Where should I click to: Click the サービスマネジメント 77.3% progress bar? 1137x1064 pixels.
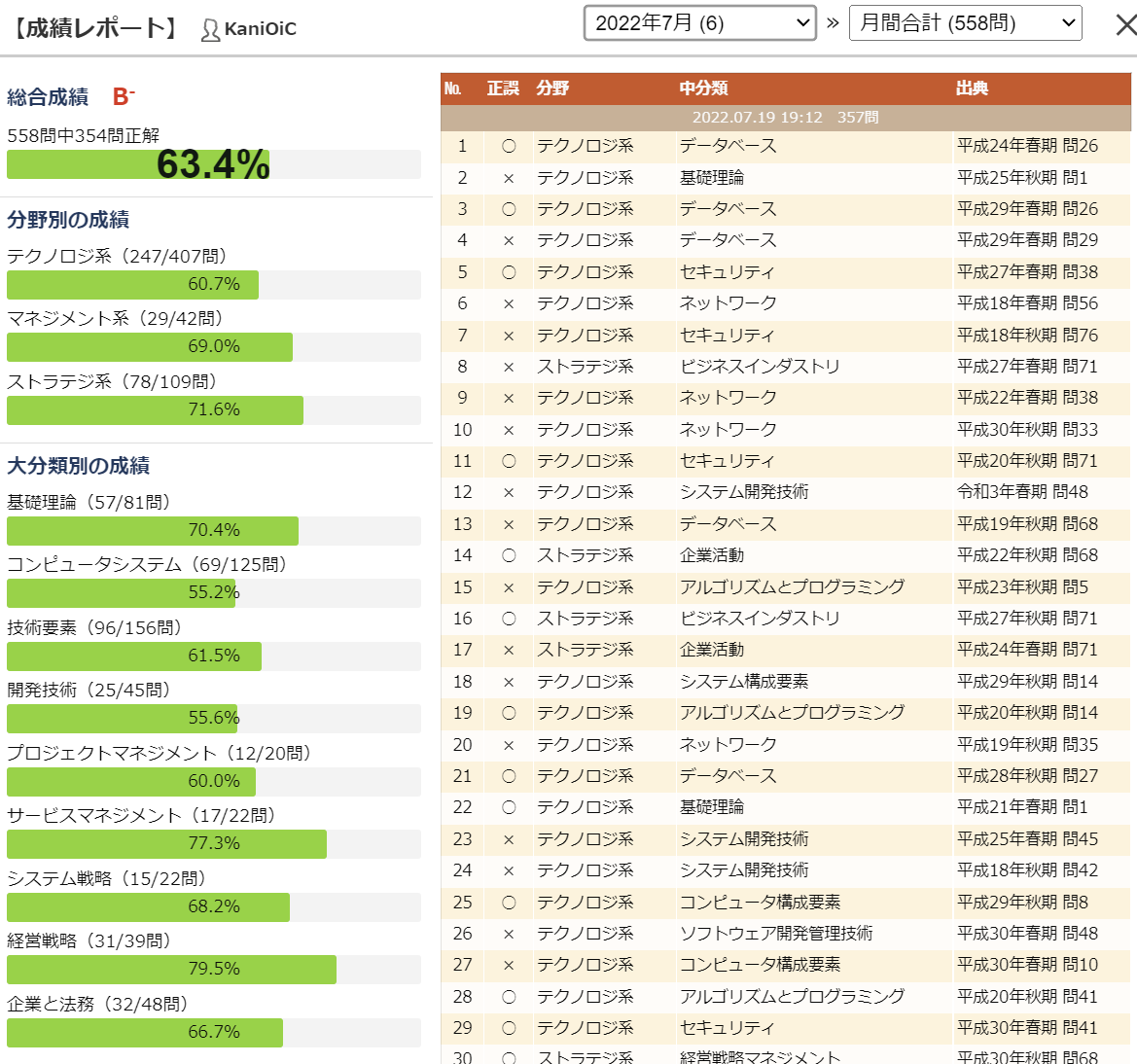coord(213,843)
